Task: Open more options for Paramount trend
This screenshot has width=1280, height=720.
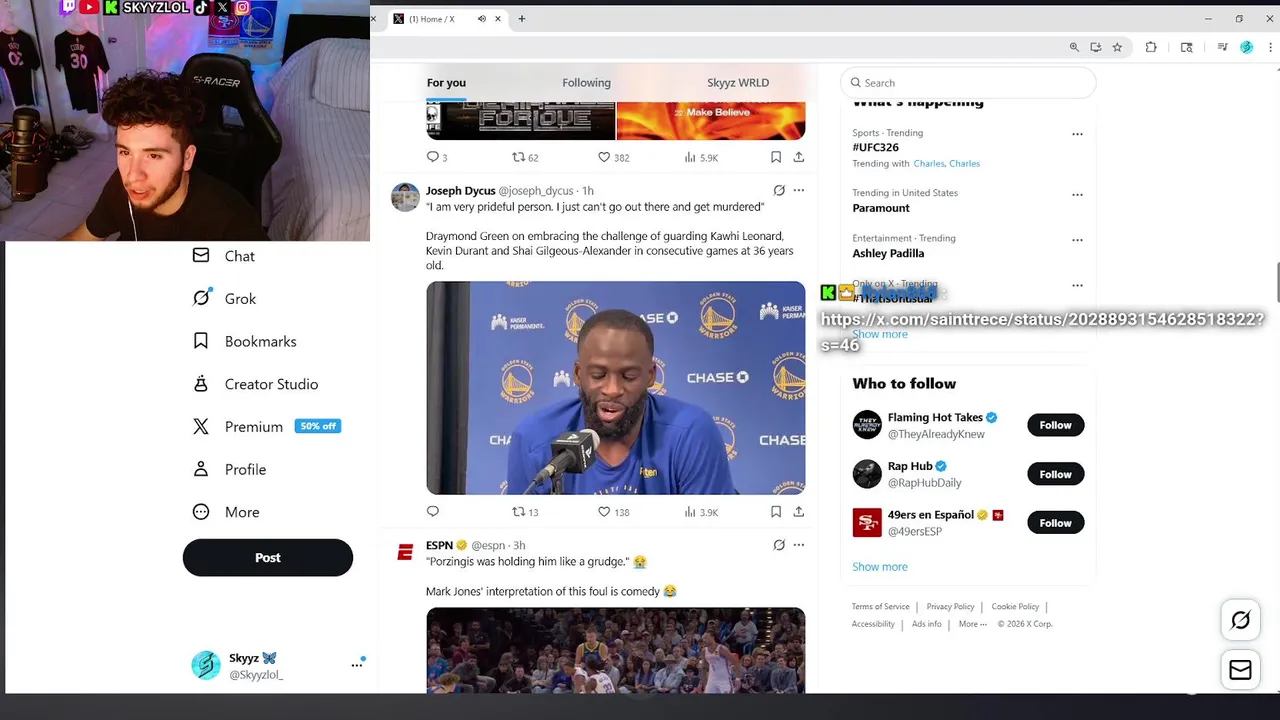Action: (x=1077, y=195)
